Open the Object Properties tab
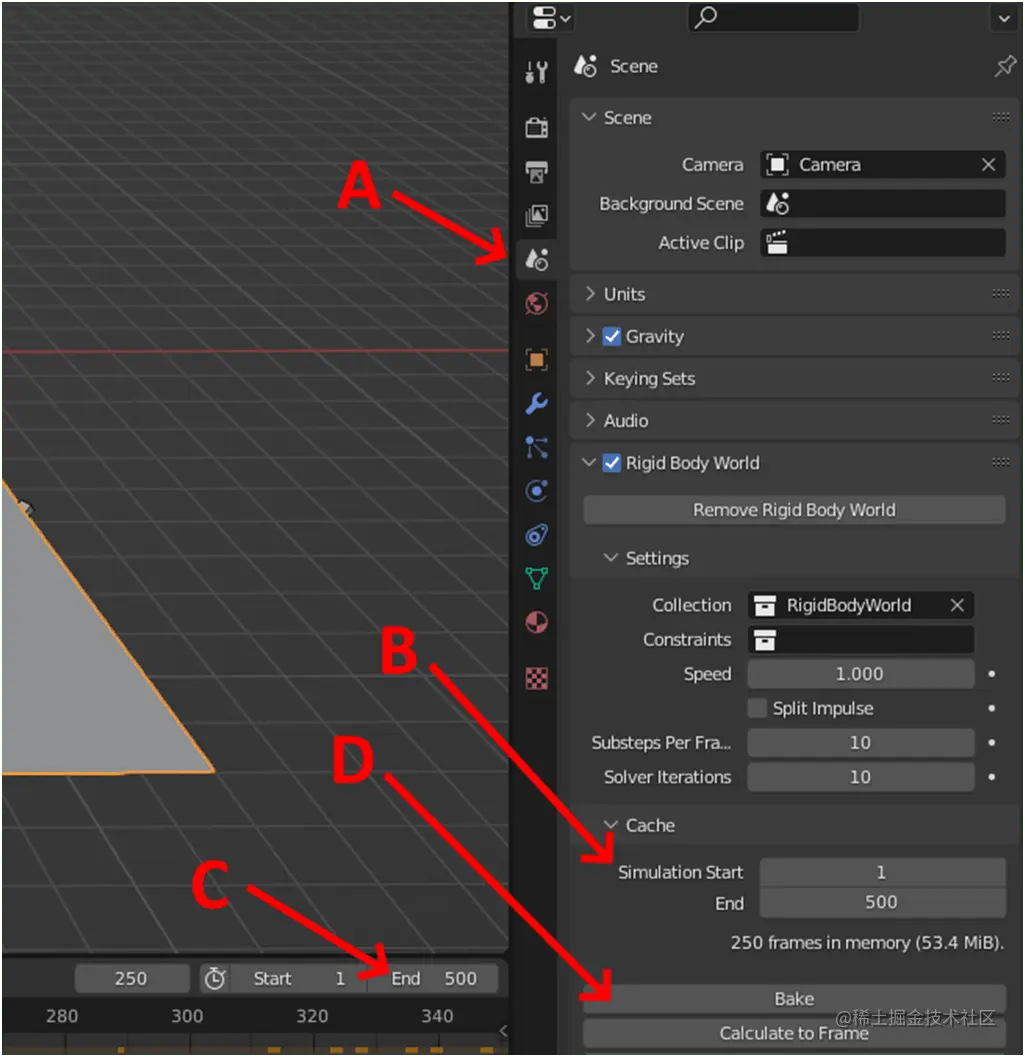The image size is (1025, 1057). click(x=536, y=360)
